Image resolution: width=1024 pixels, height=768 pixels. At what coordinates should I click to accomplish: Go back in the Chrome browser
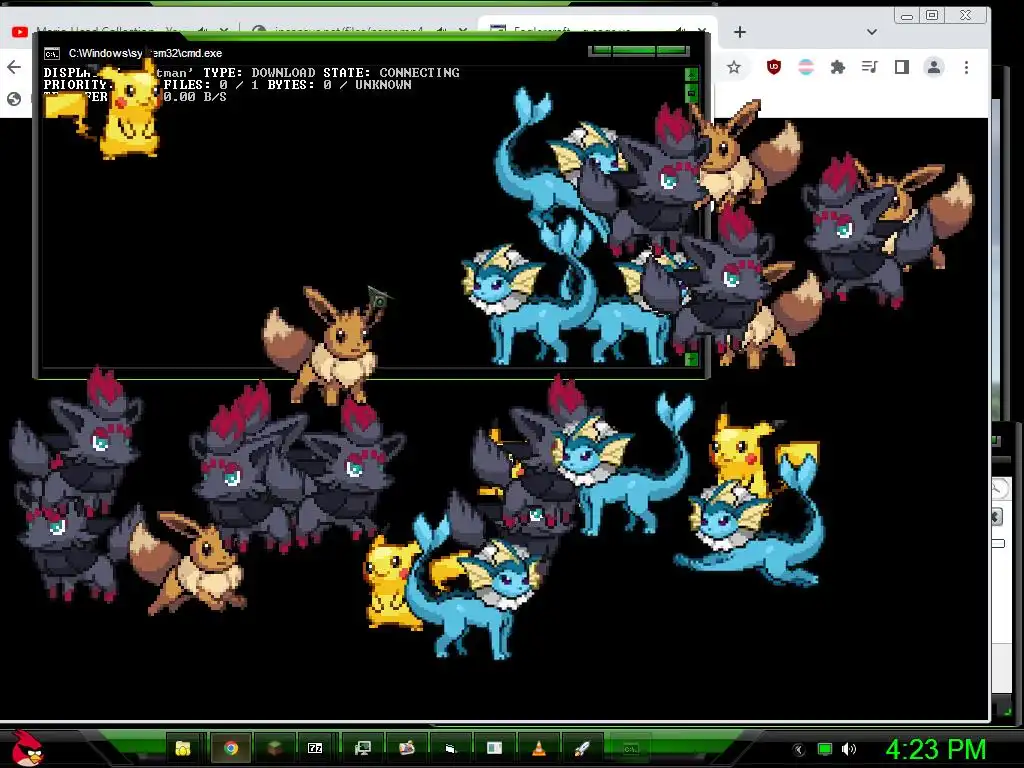pos(14,67)
